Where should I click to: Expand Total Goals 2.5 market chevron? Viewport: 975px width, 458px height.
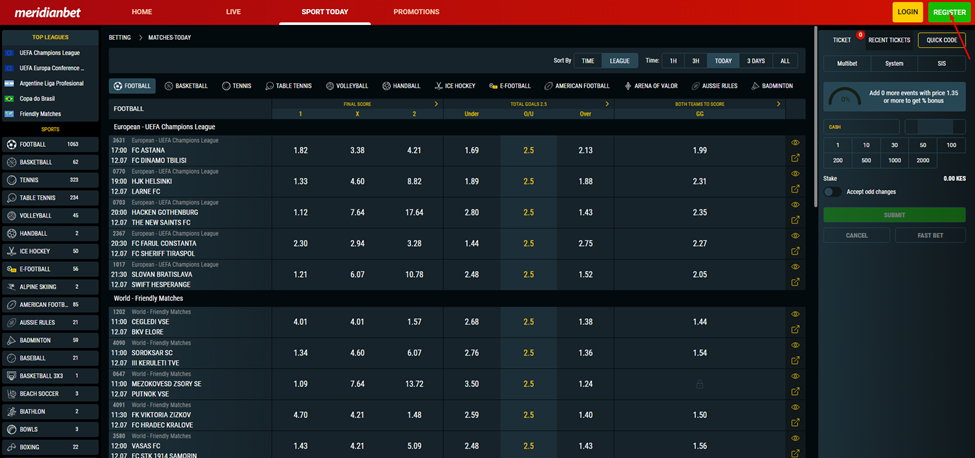pyautogui.click(x=607, y=104)
